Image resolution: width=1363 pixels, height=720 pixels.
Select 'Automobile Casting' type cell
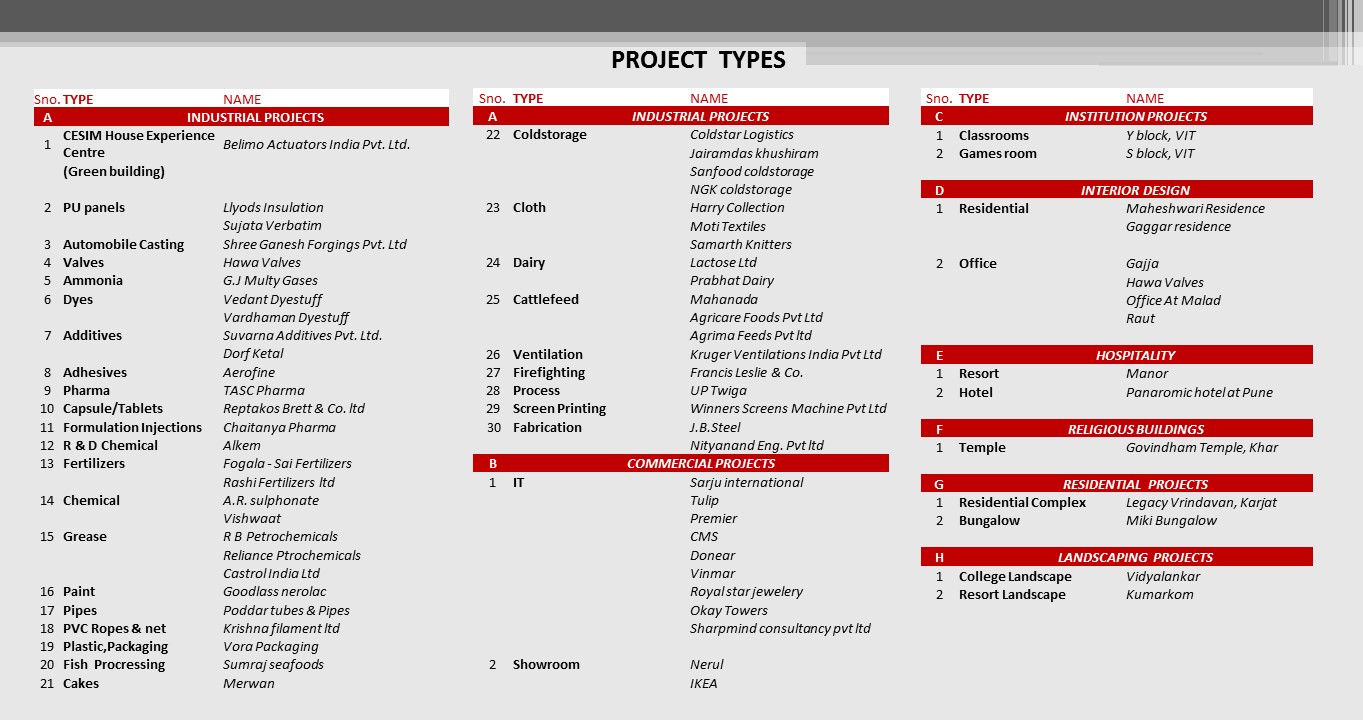pos(123,245)
